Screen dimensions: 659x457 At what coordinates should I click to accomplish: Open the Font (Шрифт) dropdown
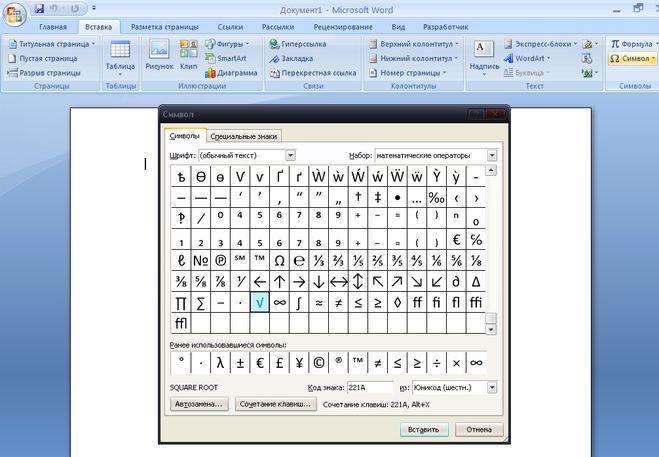coord(290,155)
